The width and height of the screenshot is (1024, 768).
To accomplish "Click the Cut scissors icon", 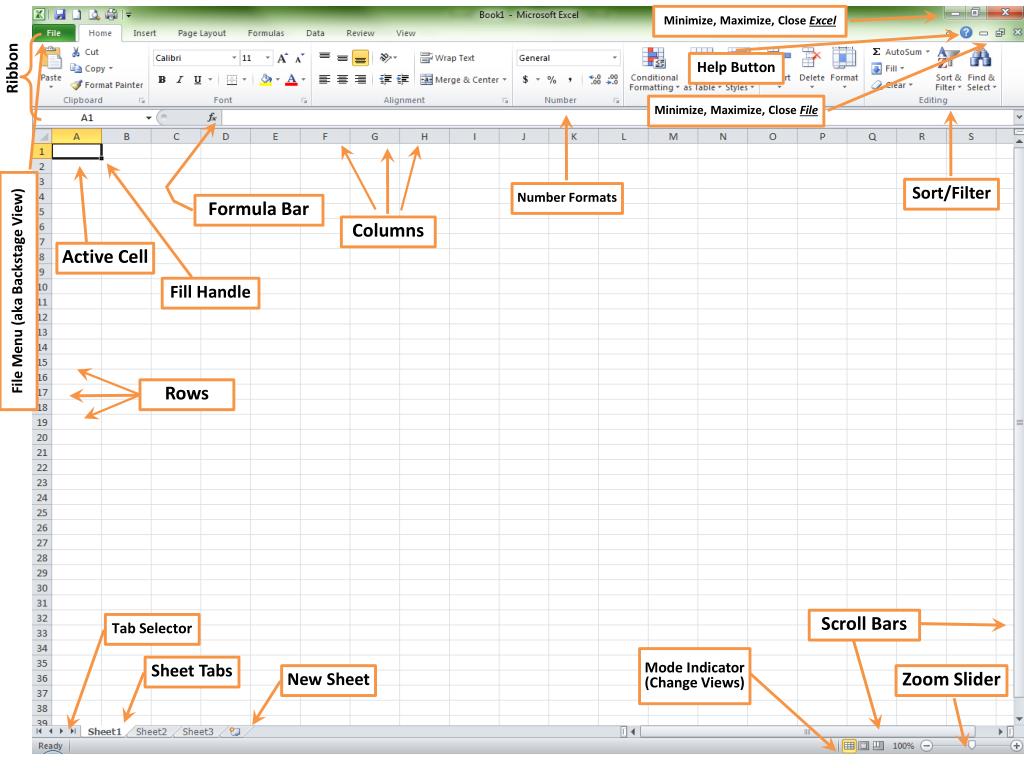I will (x=76, y=52).
